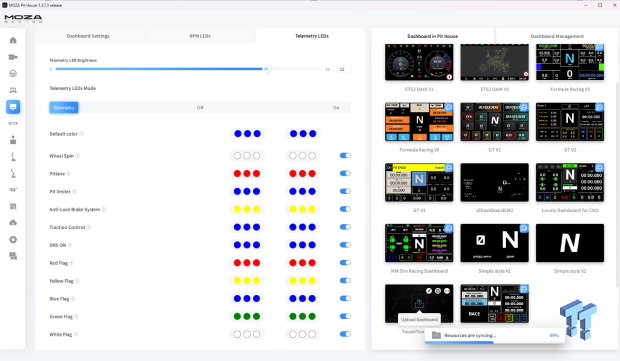Open the gear settings sidebar icon
Viewport: 620px width, 361px height.
pyautogui.click(x=13, y=240)
